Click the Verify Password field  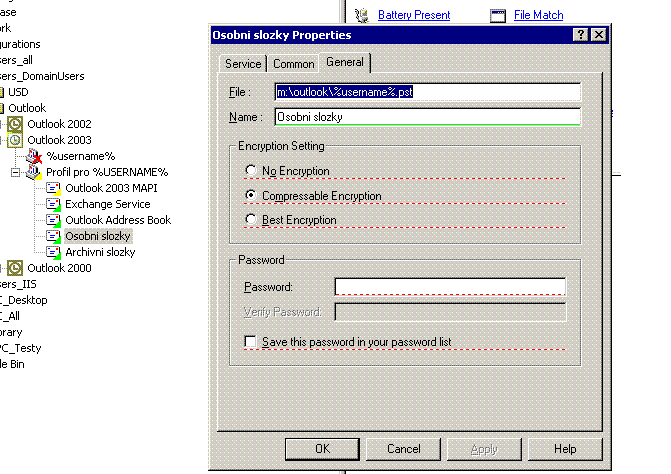coord(450,312)
